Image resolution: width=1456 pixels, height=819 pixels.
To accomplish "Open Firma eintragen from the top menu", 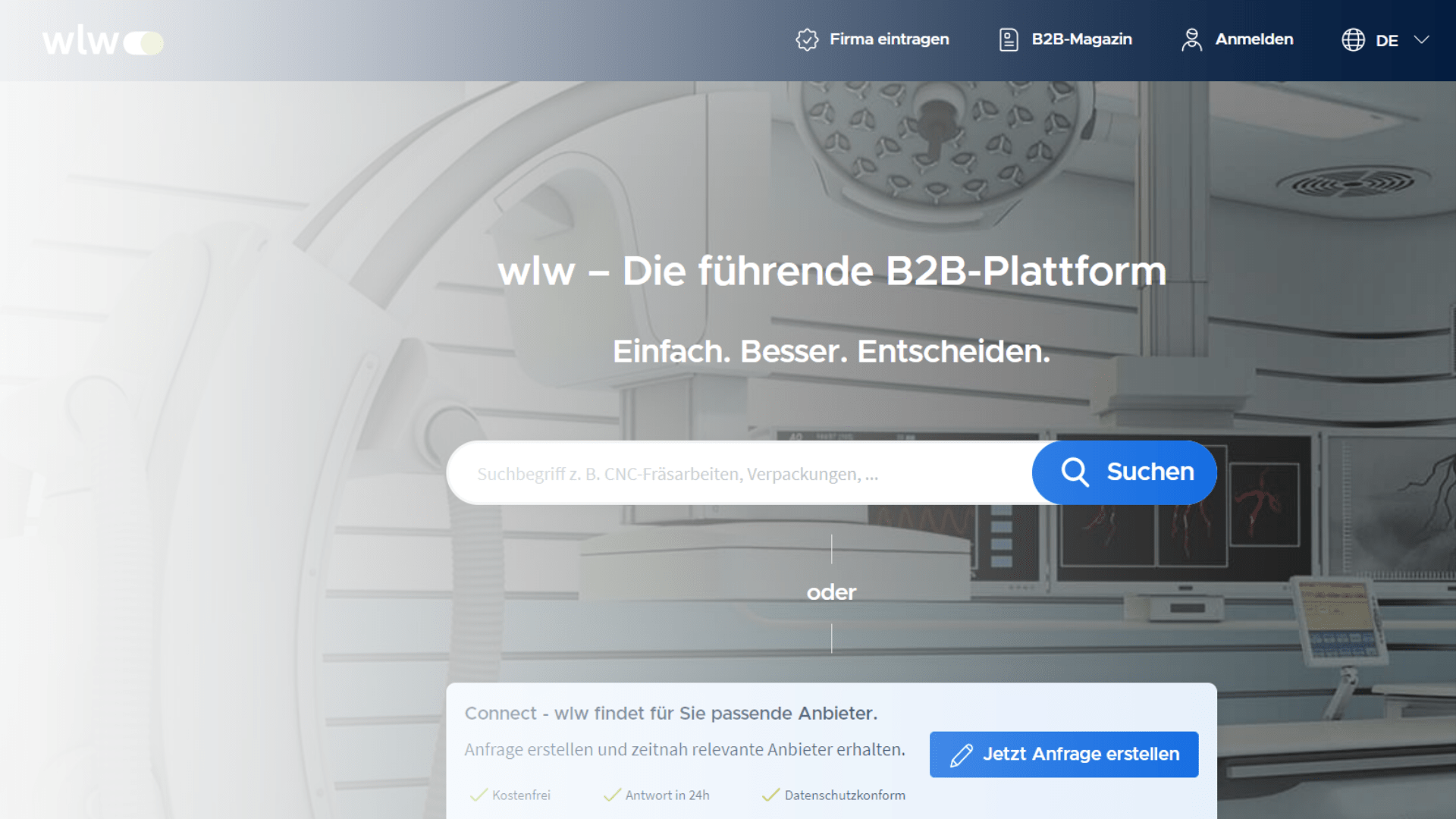I will point(889,39).
